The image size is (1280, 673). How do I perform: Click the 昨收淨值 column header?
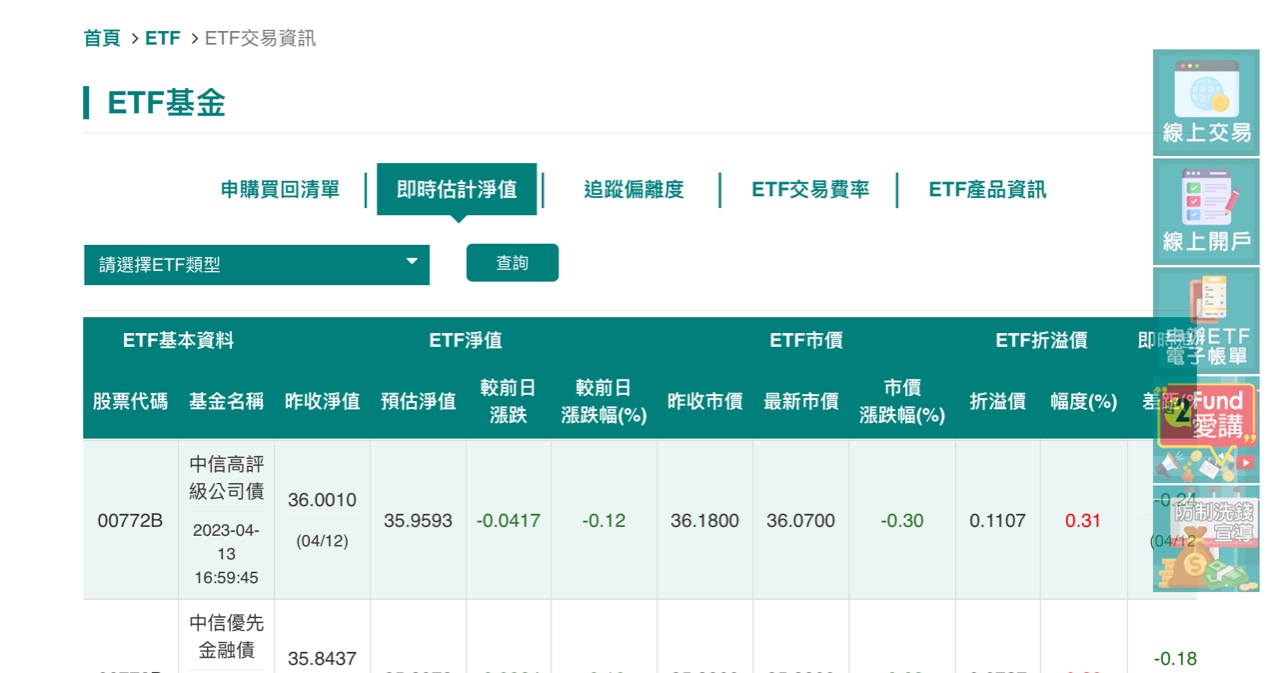[x=321, y=400]
